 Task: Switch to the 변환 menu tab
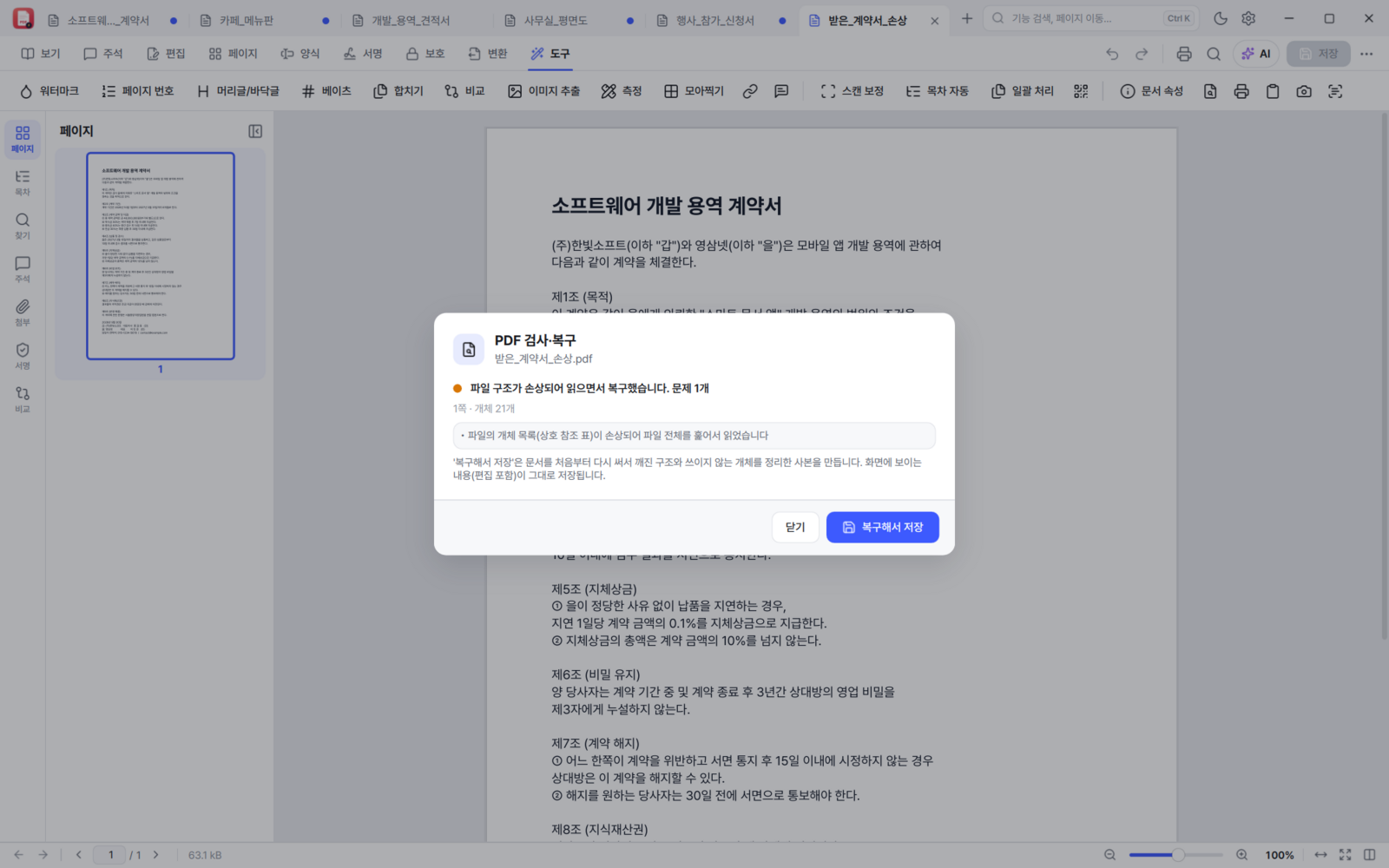488,54
